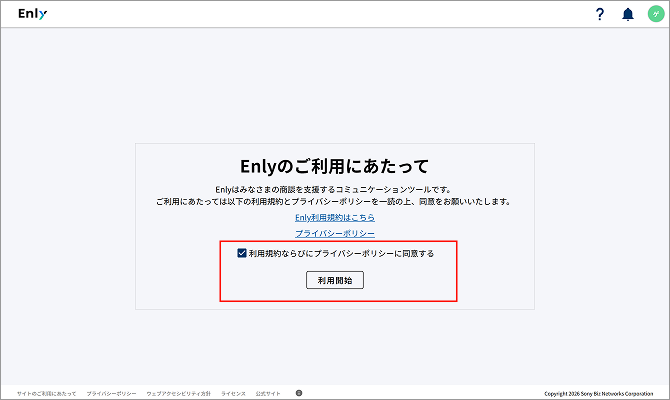Click the Enly logo
670x400 pixels.
[32, 14]
